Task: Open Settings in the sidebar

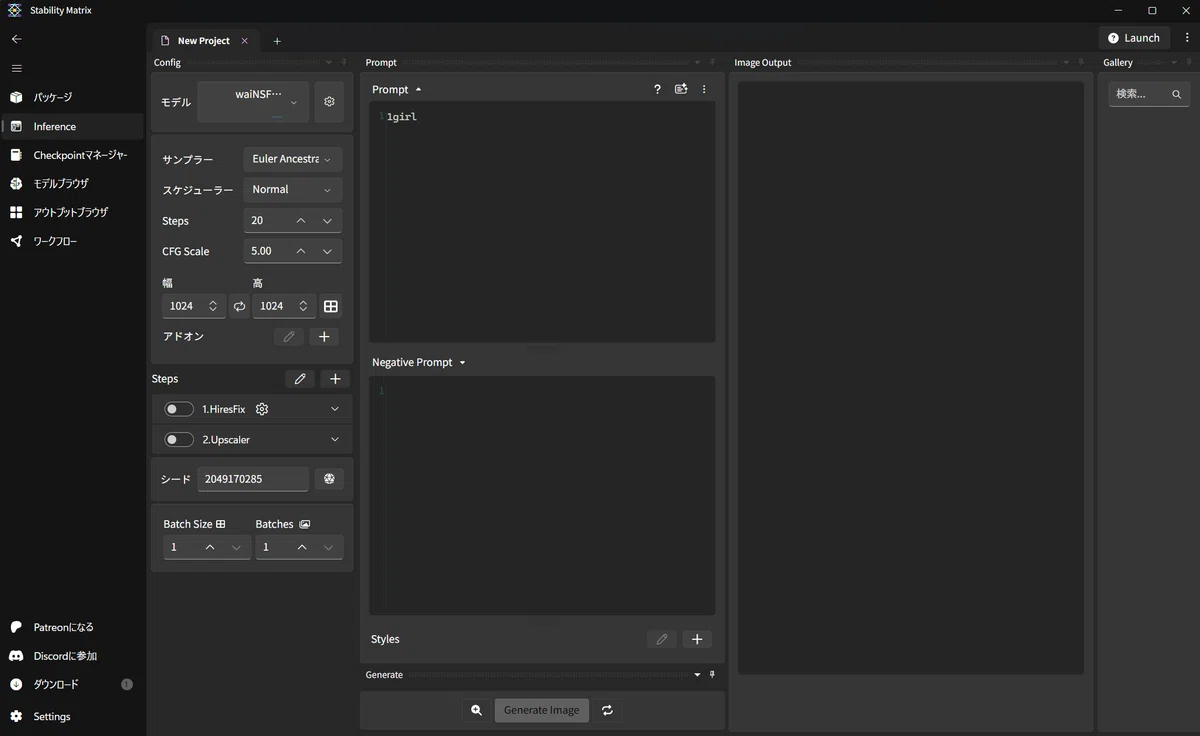Action: point(72,716)
